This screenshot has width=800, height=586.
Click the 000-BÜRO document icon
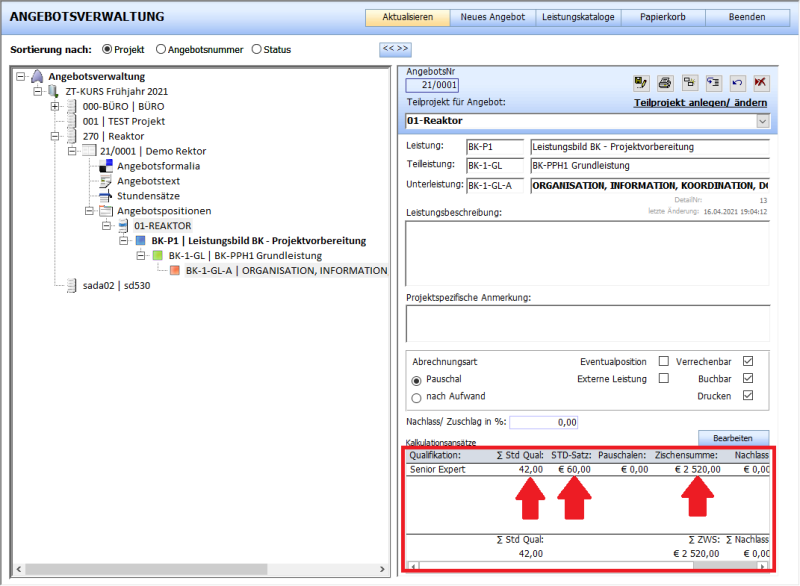click(71, 107)
